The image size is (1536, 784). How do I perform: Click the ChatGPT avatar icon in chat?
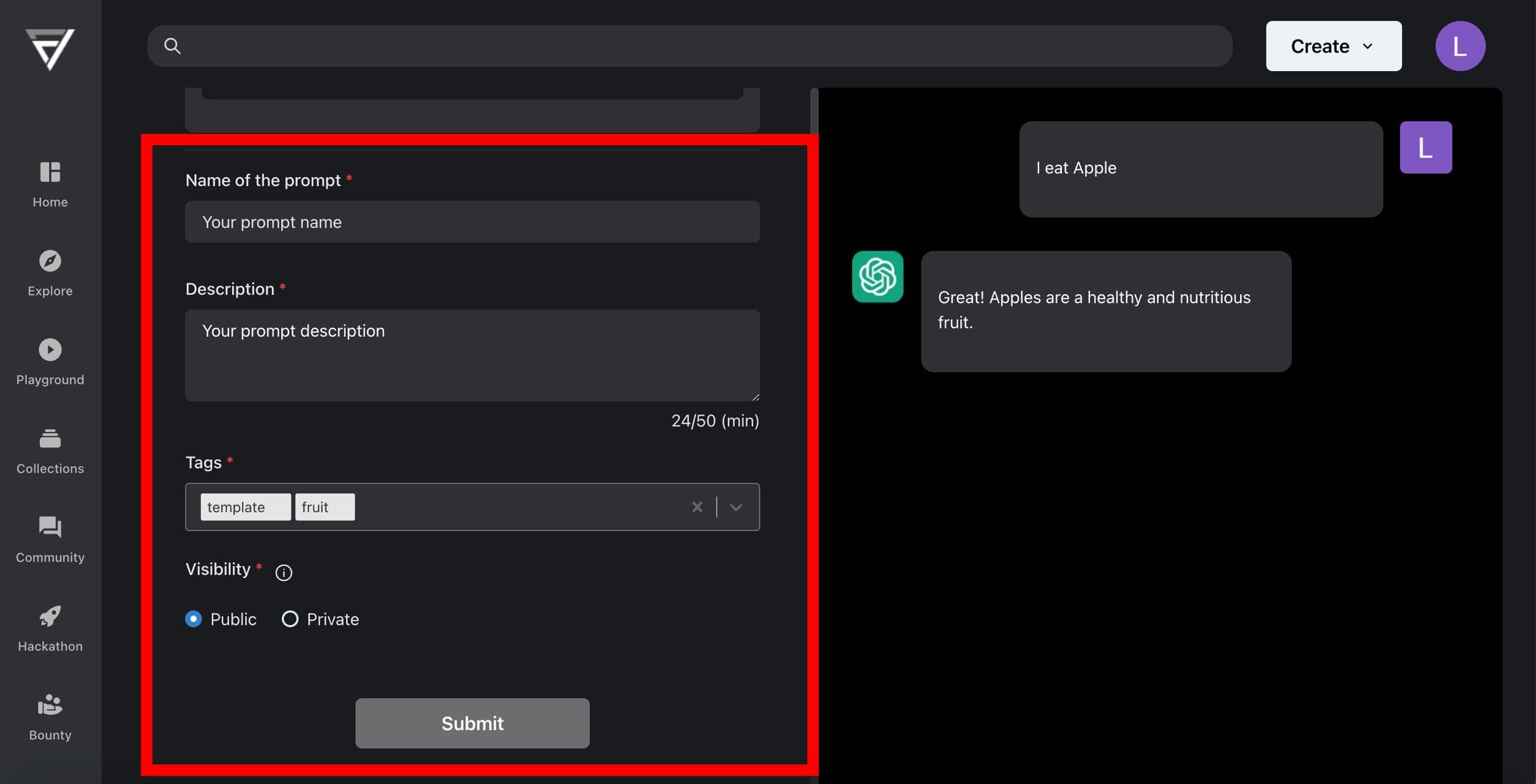tap(877, 276)
